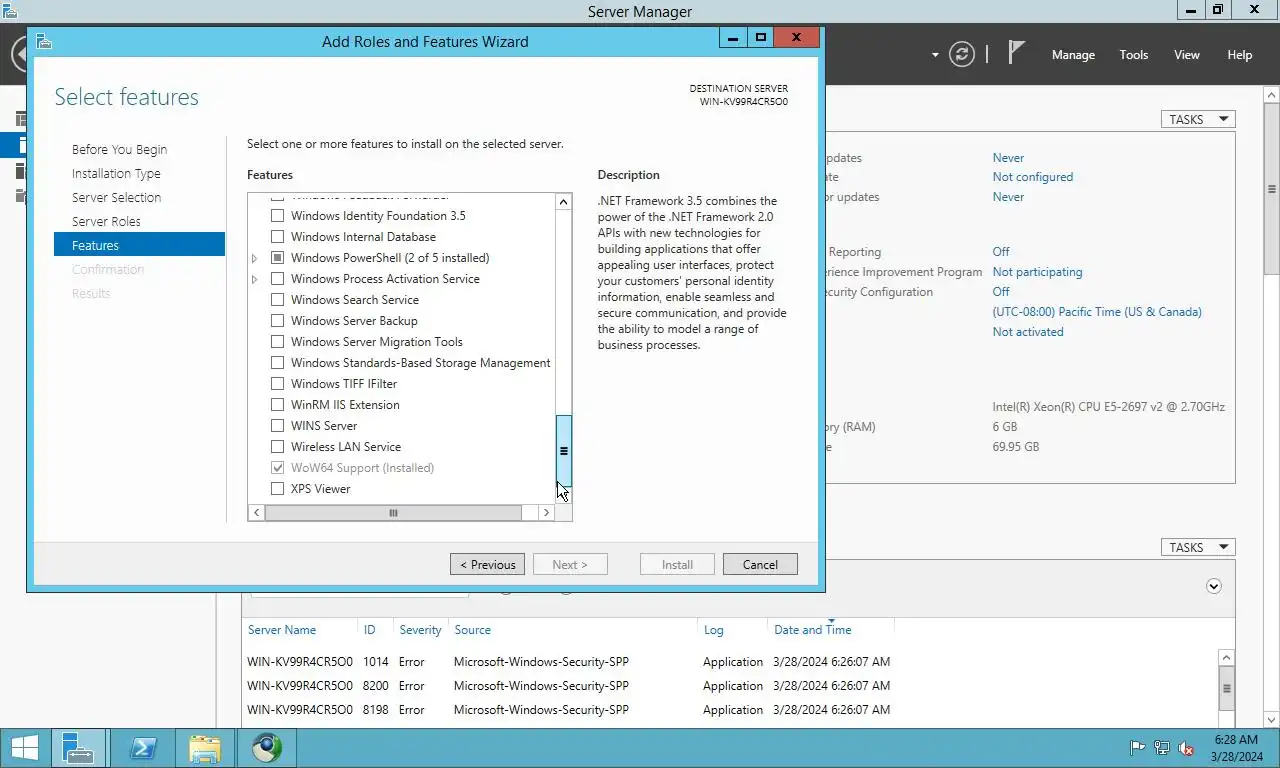
Task: Open File Explorer from taskbar
Action: 204,748
